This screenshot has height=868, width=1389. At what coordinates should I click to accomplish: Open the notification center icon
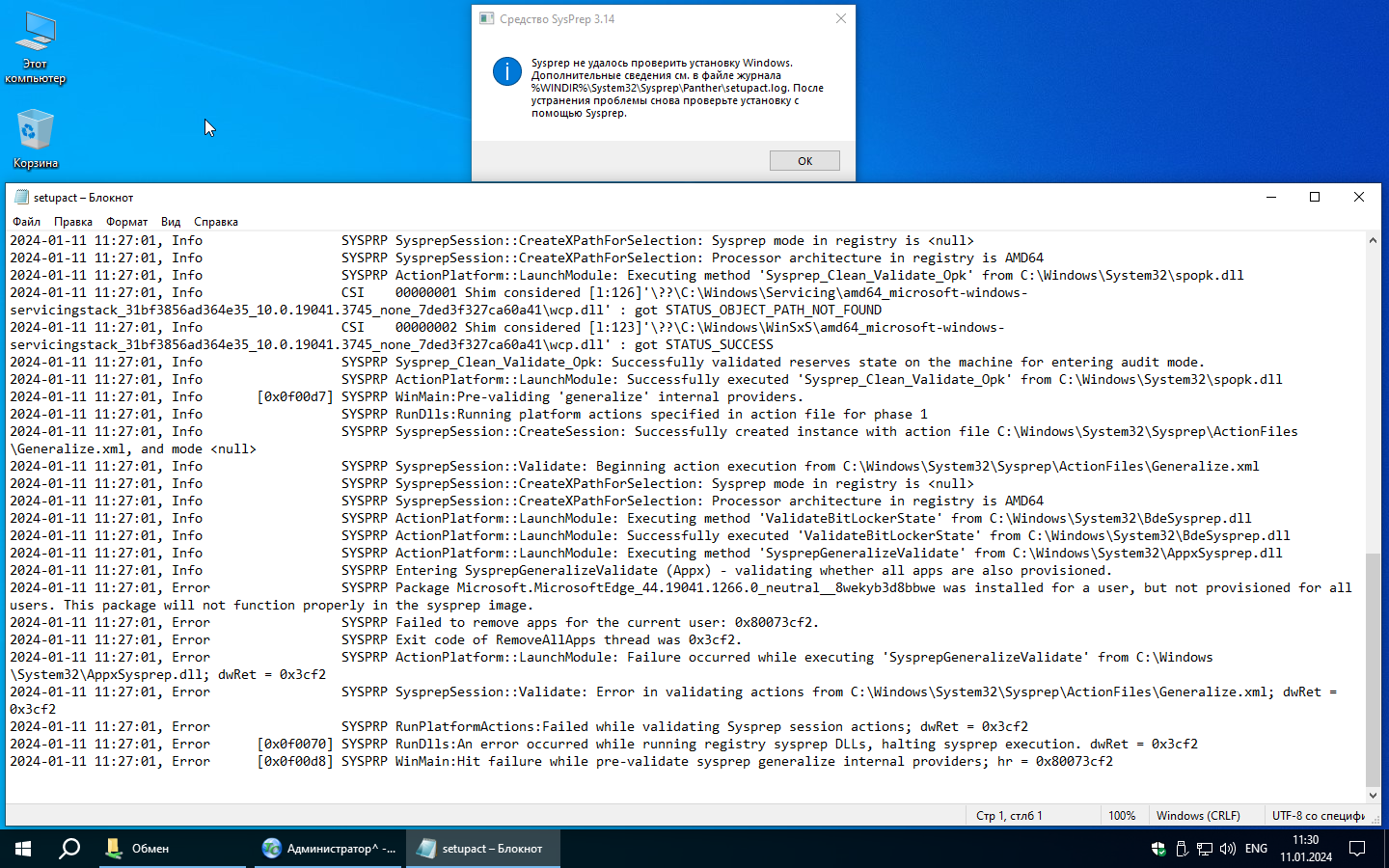click(1357, 849)
